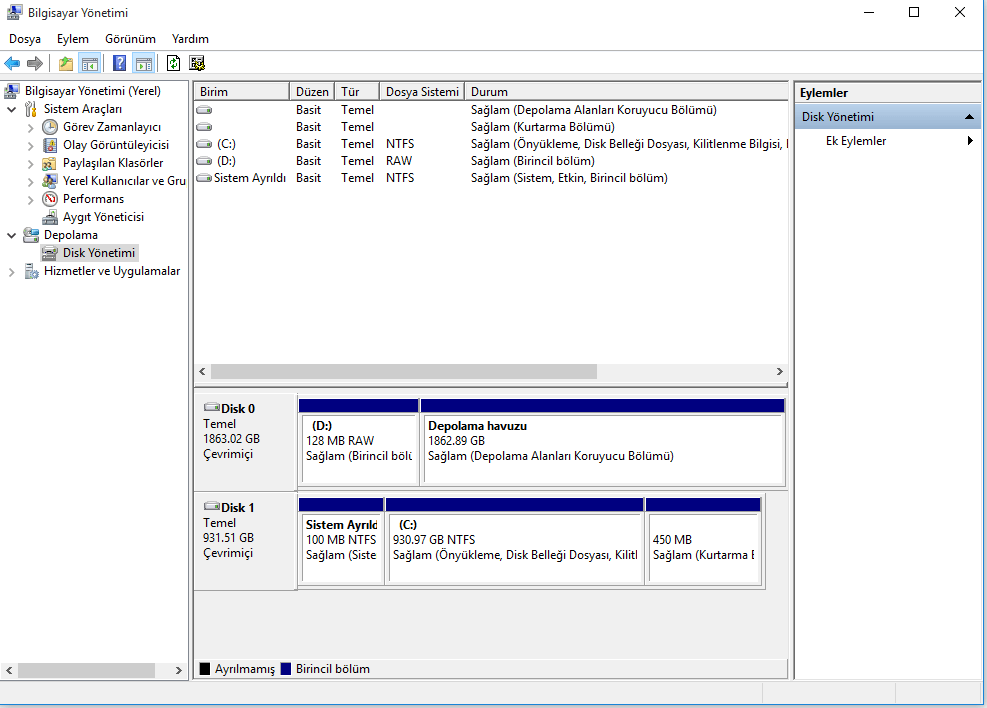The width and height of the screenshot is (987, 708).
Task: Expand the Paylaşılan Klasörler node
Action: coord(30,164)
